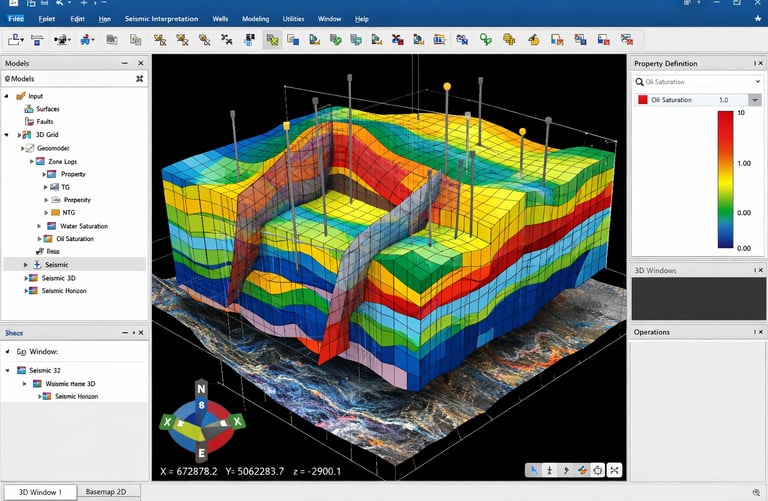Activate the color brush viewer tool
This screenshot has height=501, width=768.
pyautogui.click(x=582, y=470)
